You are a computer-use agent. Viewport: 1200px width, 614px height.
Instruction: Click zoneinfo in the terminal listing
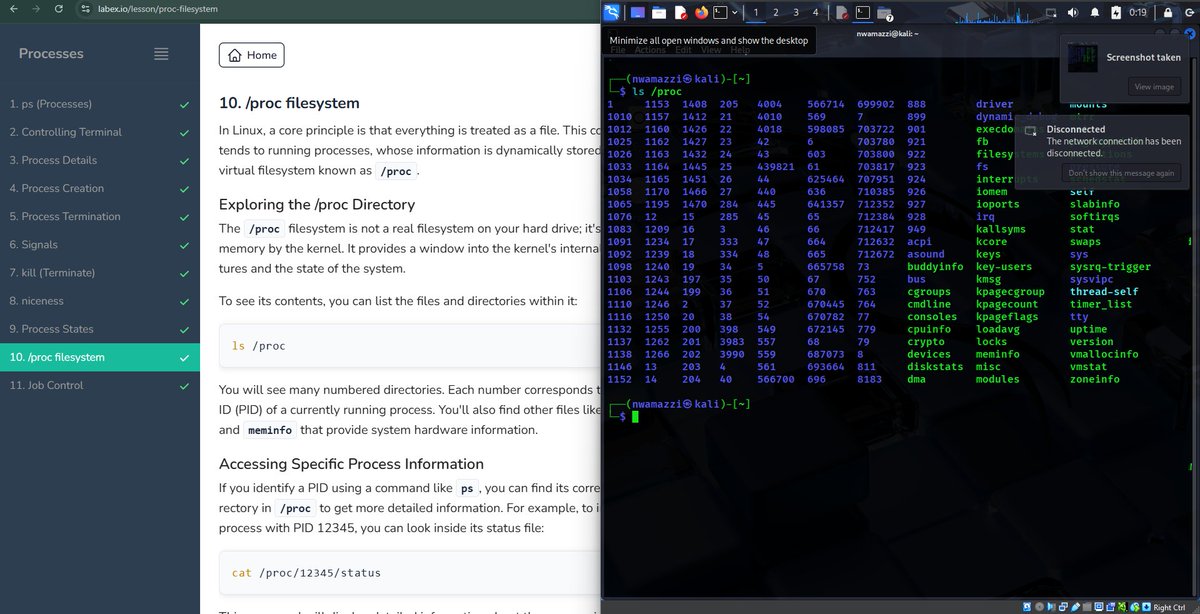point(1095,379)
